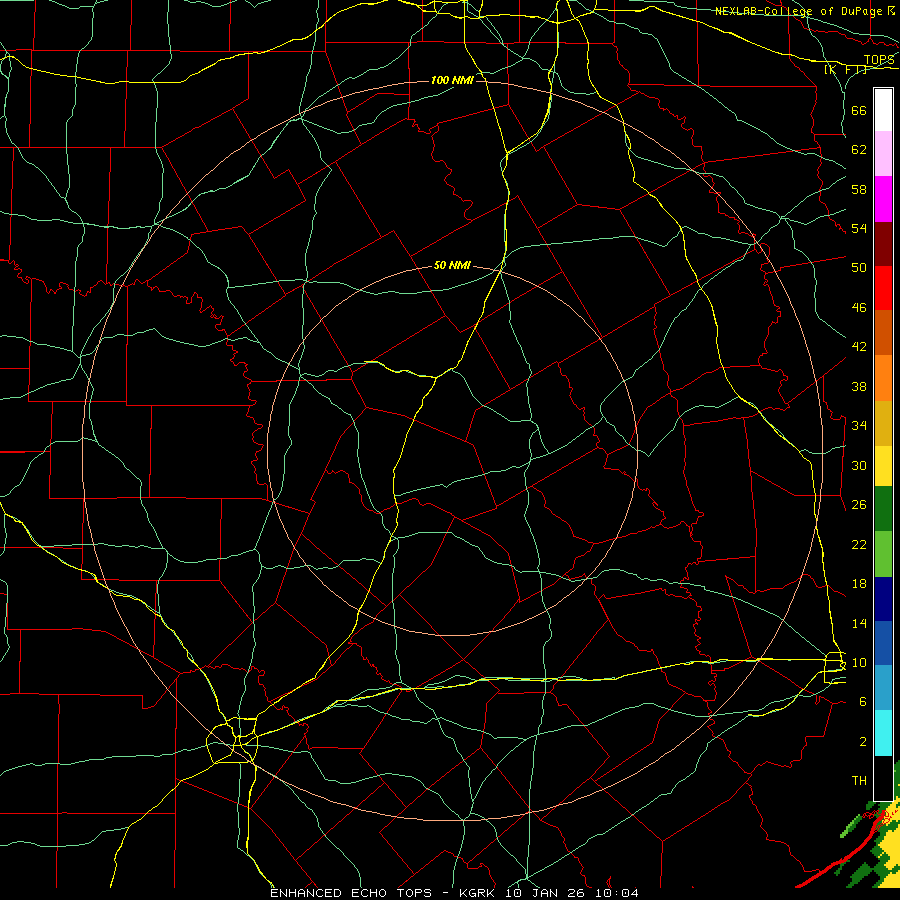Click the legend value 54
This screenshot has height=900, width=900.
859,228
